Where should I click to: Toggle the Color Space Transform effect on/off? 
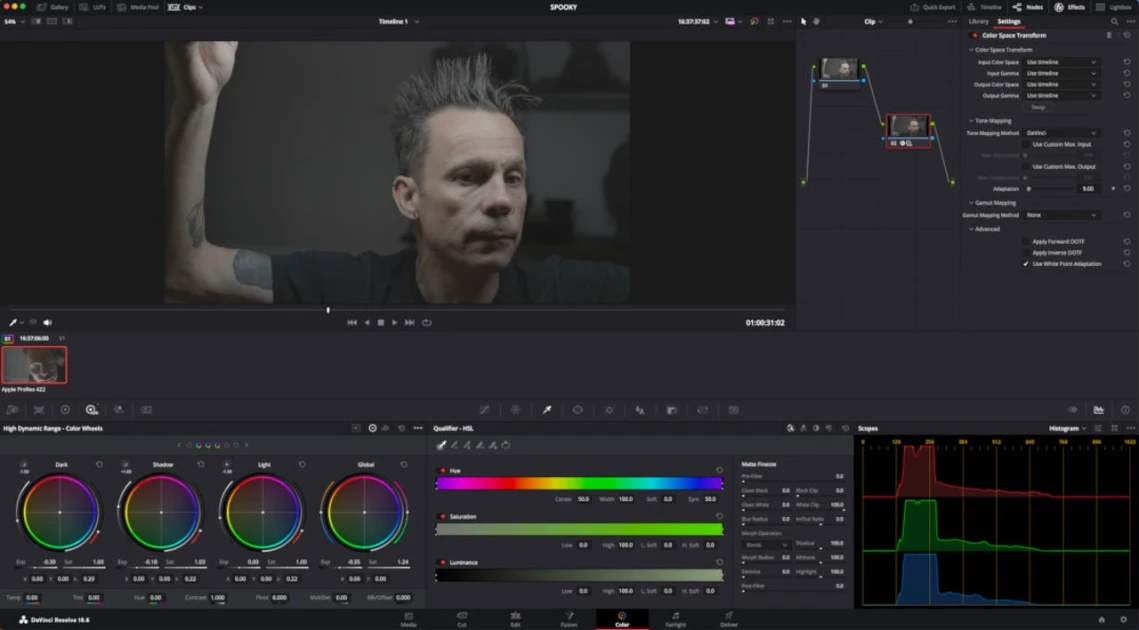tap(974, 36)
